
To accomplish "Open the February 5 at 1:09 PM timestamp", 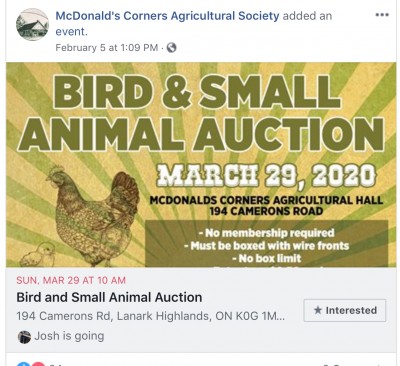I will [x=107, y=48].
